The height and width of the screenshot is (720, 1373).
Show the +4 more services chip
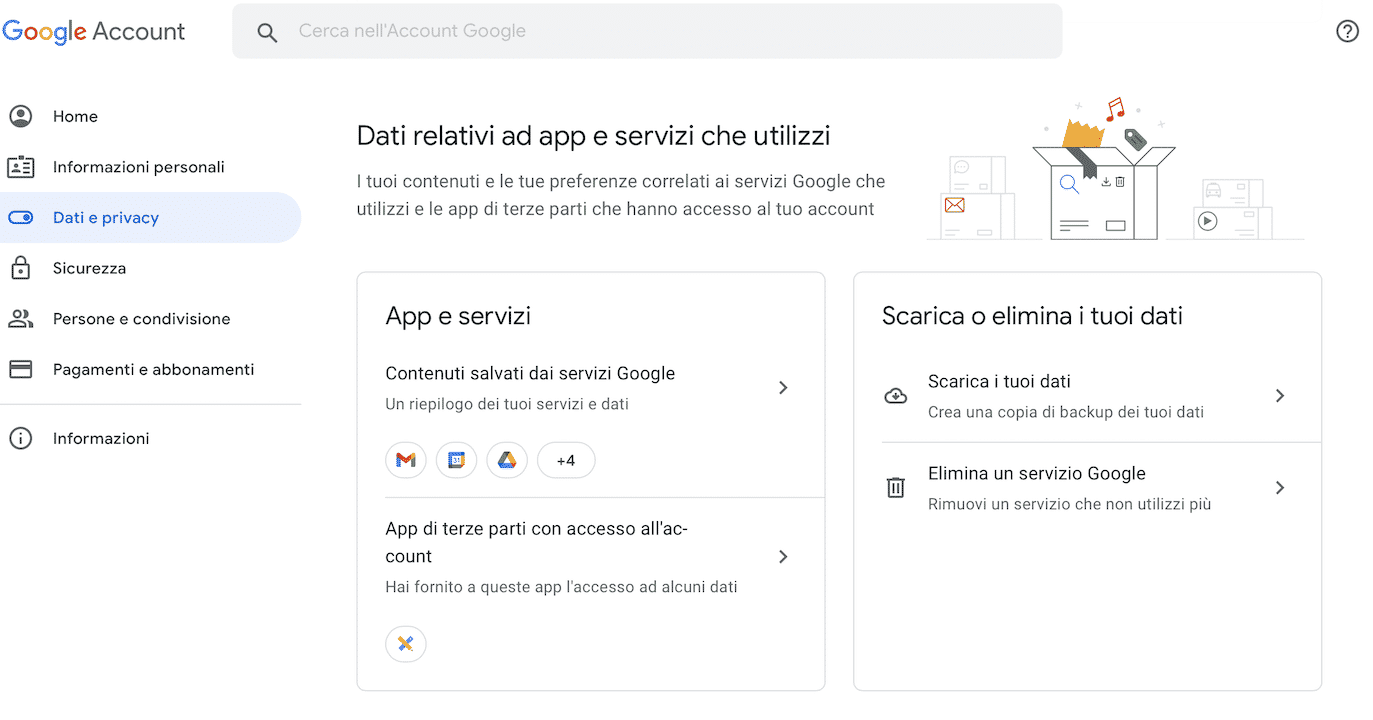pyautogui.click(x=566, y=460)
